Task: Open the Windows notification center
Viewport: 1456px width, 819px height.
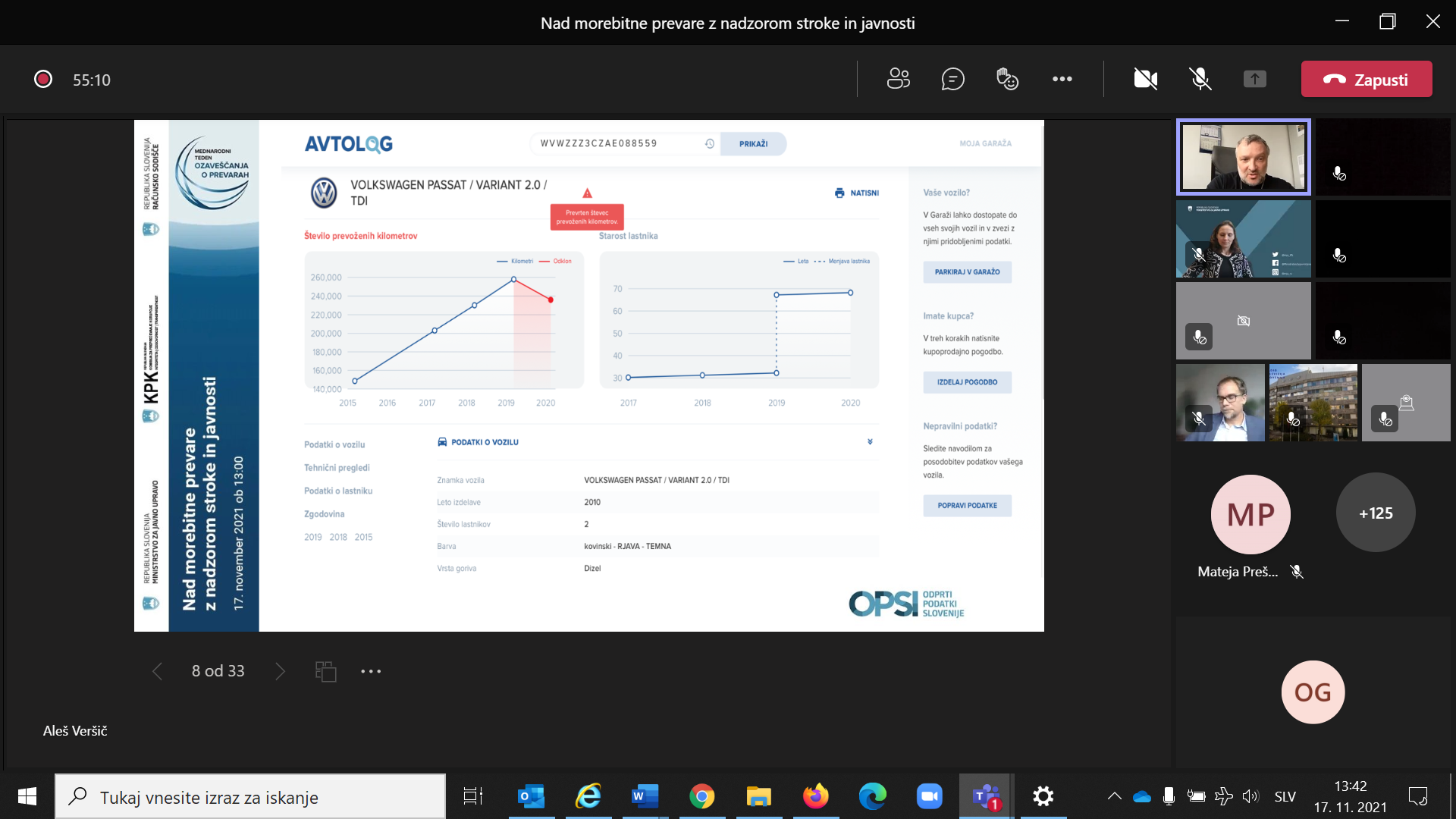Action: (x=1418, y=796)
